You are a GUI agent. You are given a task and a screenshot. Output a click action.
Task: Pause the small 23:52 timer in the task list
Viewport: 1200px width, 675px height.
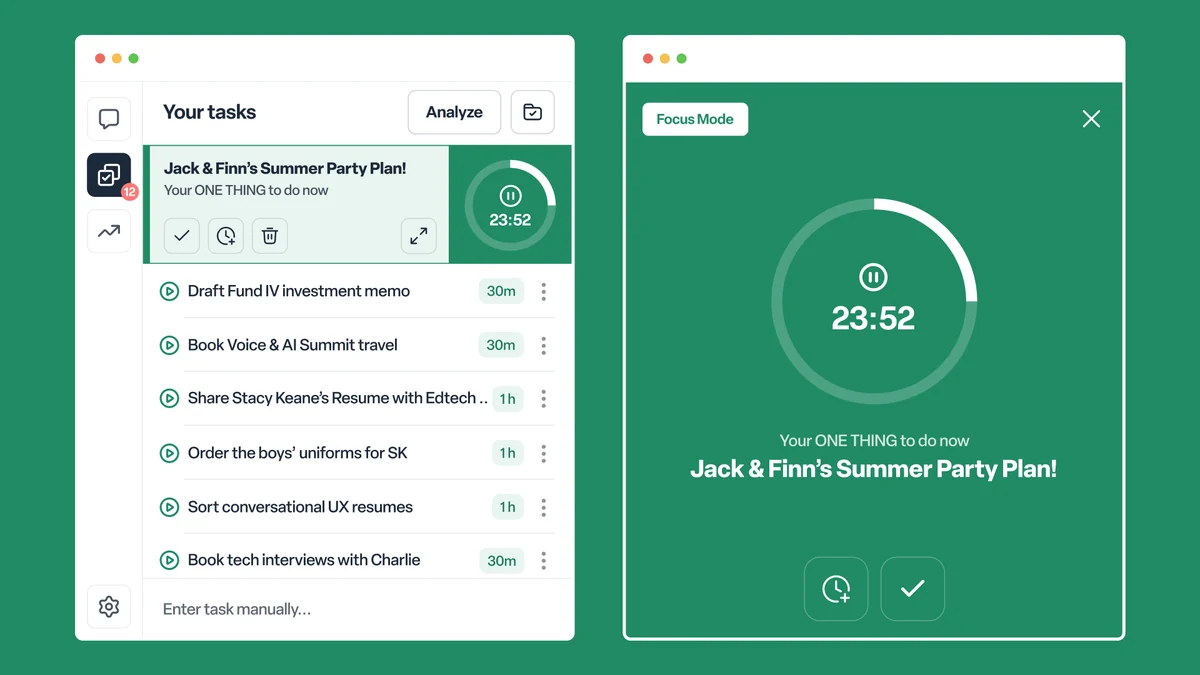(510, 196)
